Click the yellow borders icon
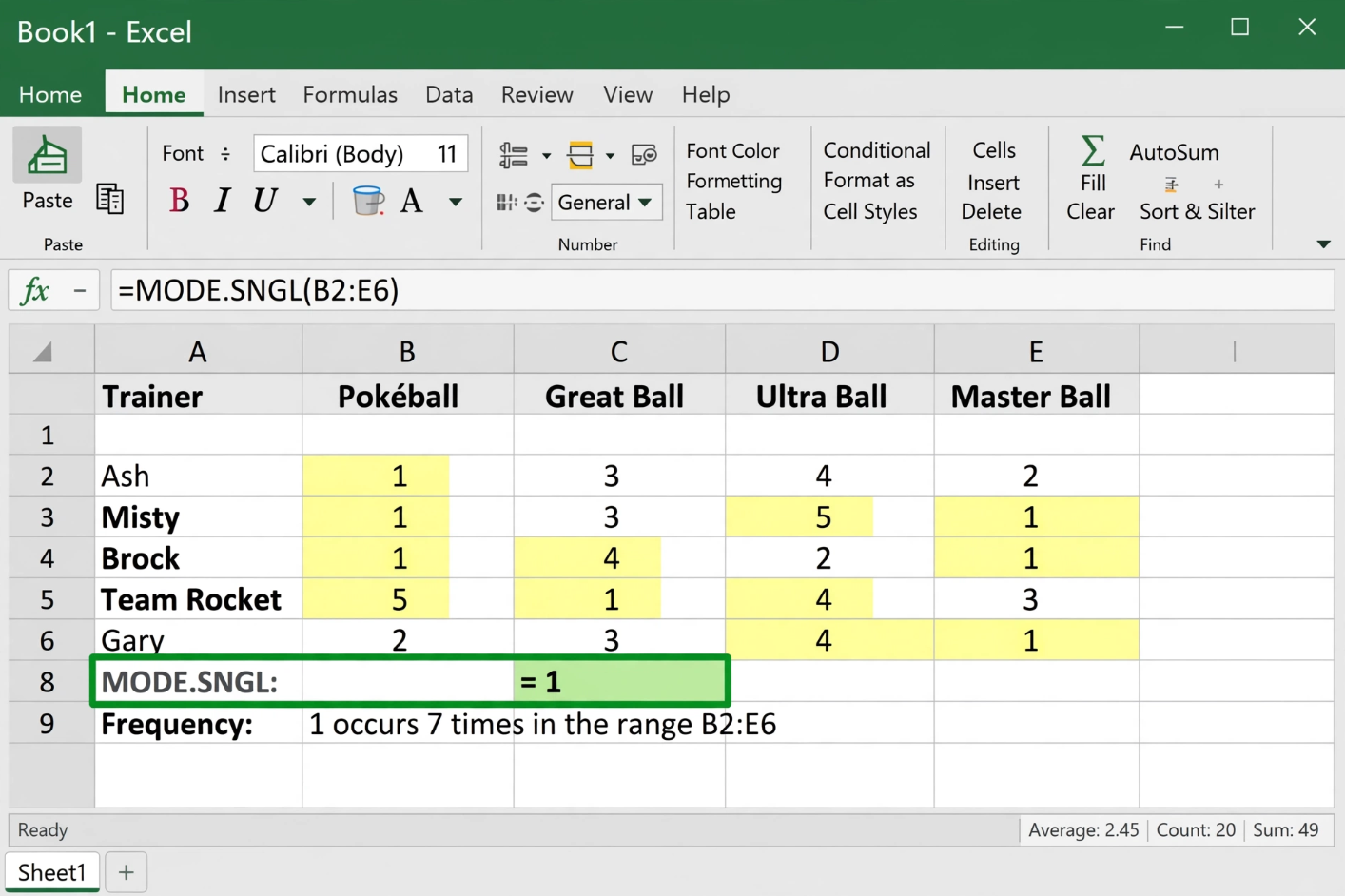 click(580, 155)
